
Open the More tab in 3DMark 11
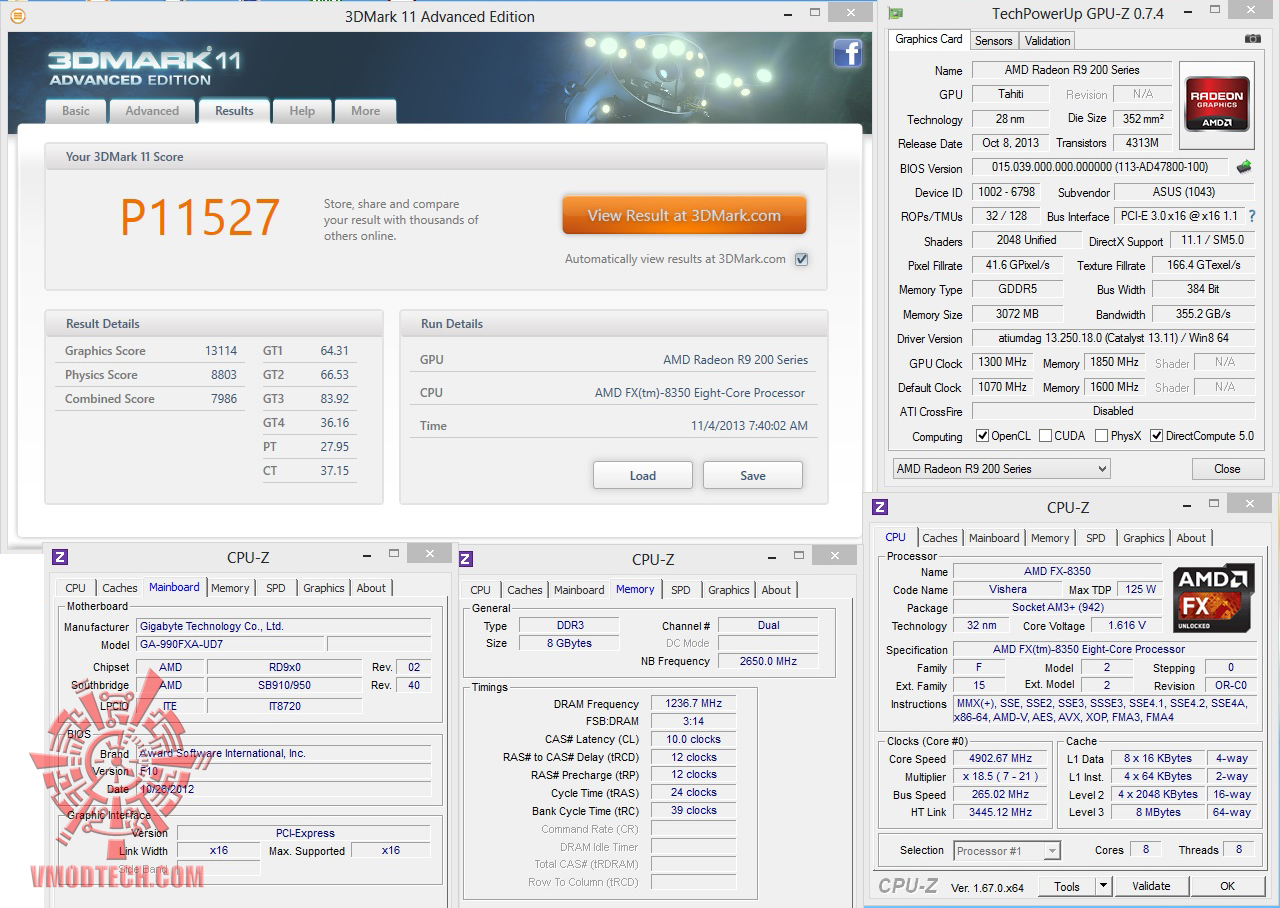365,111
